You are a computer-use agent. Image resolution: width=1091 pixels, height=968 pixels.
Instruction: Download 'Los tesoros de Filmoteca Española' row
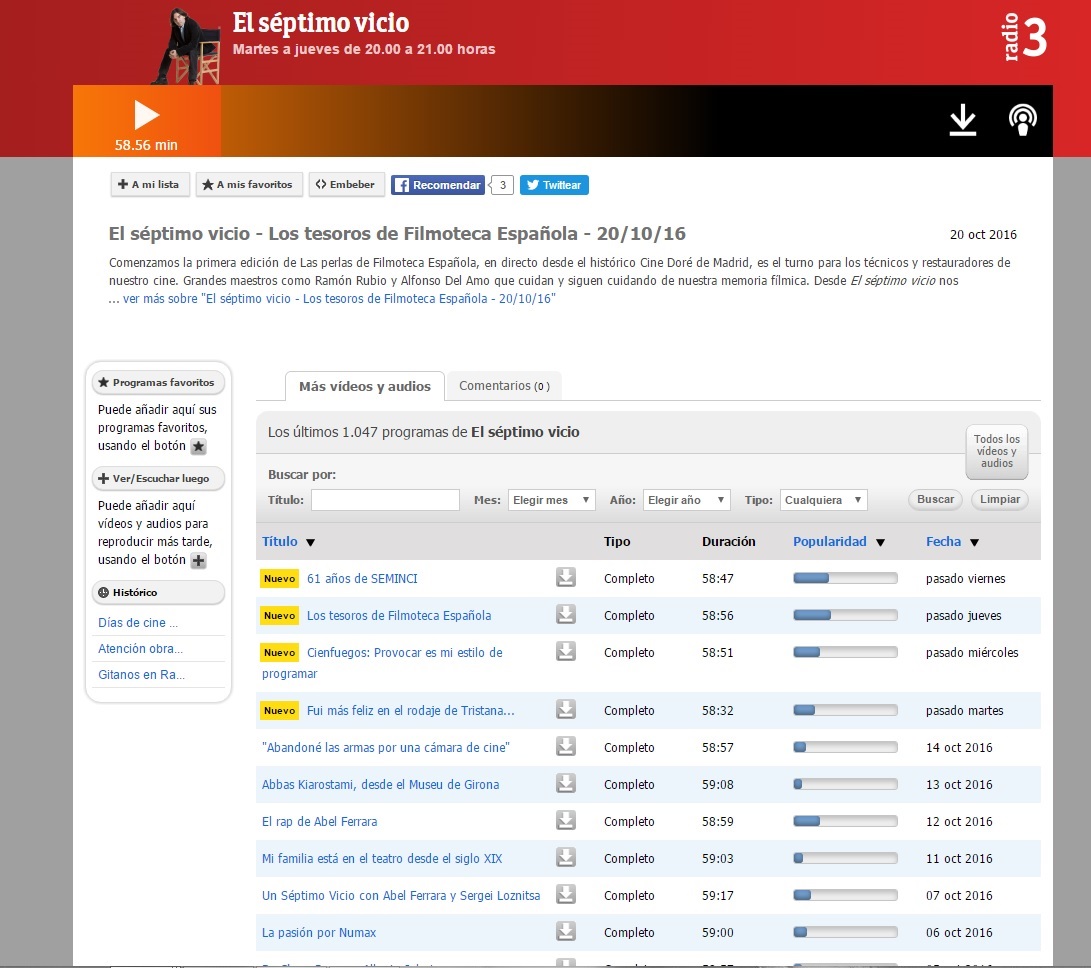(x=566, y=614)
